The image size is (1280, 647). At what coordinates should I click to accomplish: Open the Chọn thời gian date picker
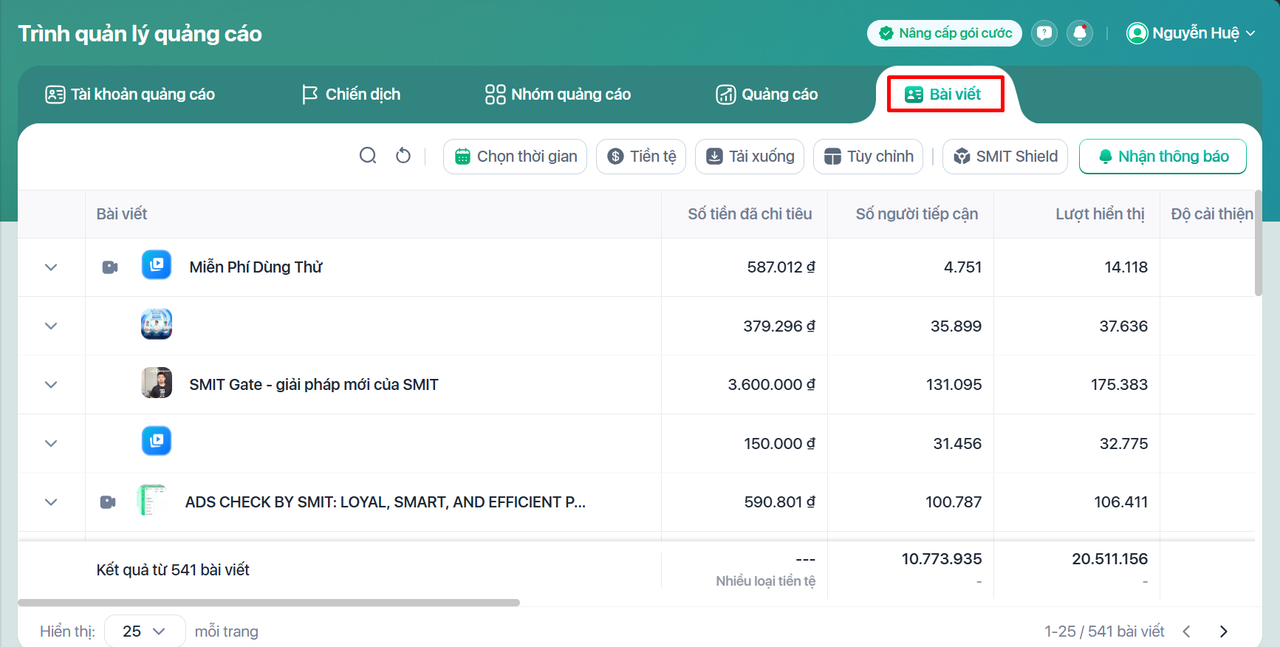coord(516,156)
